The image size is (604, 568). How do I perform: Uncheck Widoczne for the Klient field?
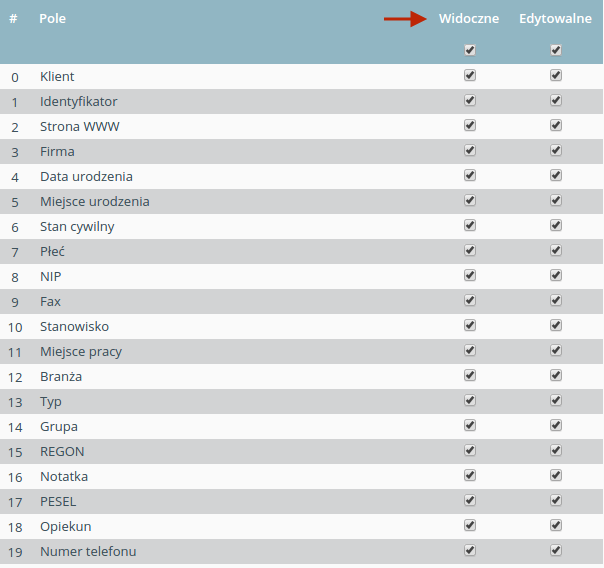(470, 75)
